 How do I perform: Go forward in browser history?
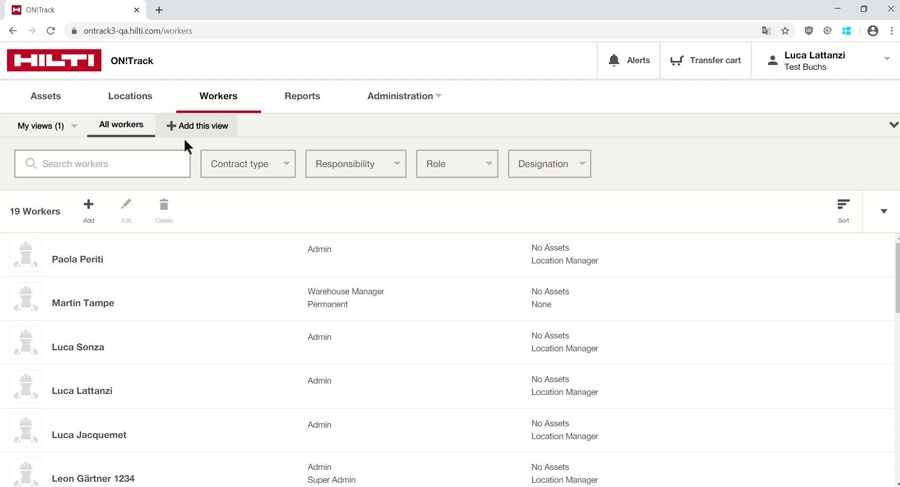32,31
